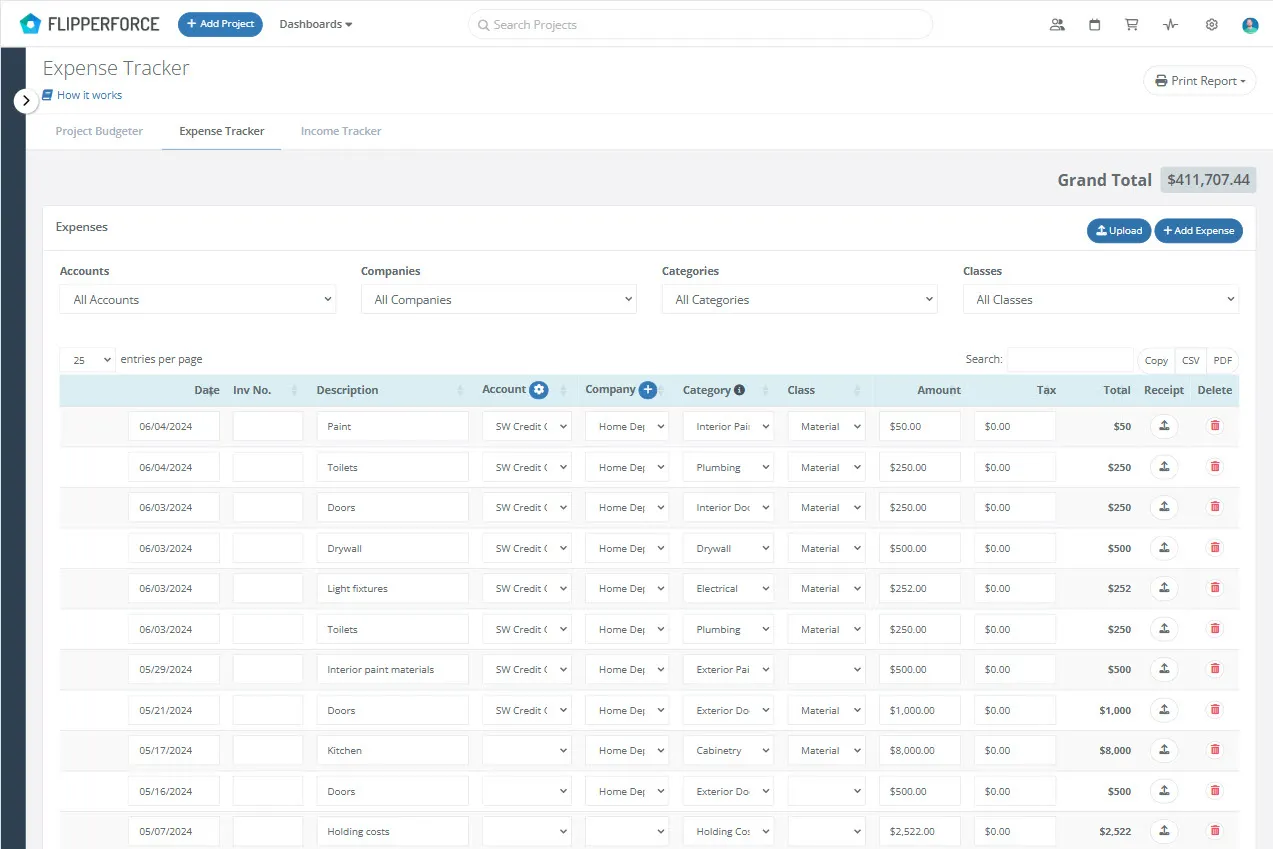Screen dimensions: 1273x849
Task: Expand the sidebar with the arrow button
Action: tap(26, 100)
